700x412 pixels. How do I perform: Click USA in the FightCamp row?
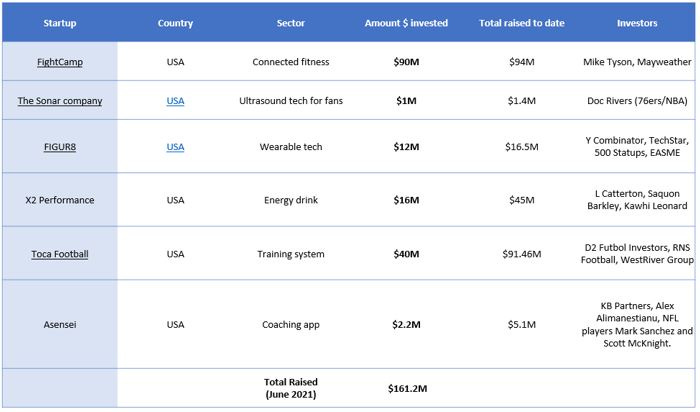175,62
